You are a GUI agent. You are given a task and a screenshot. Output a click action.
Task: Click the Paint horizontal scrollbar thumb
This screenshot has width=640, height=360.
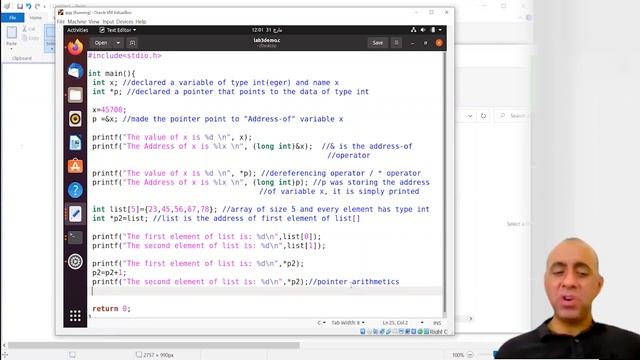153,346
